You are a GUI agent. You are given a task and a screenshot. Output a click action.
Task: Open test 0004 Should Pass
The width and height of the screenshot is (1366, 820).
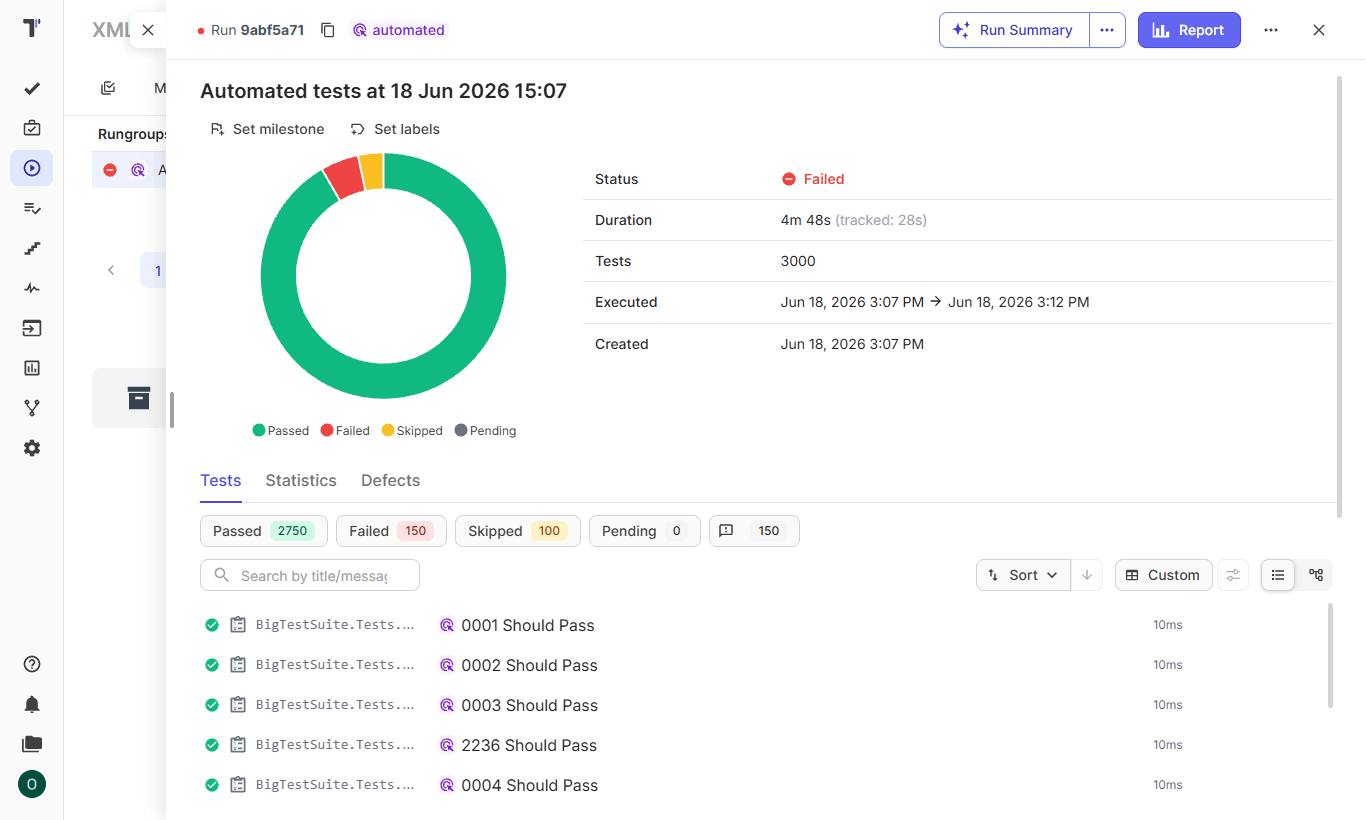529,785
